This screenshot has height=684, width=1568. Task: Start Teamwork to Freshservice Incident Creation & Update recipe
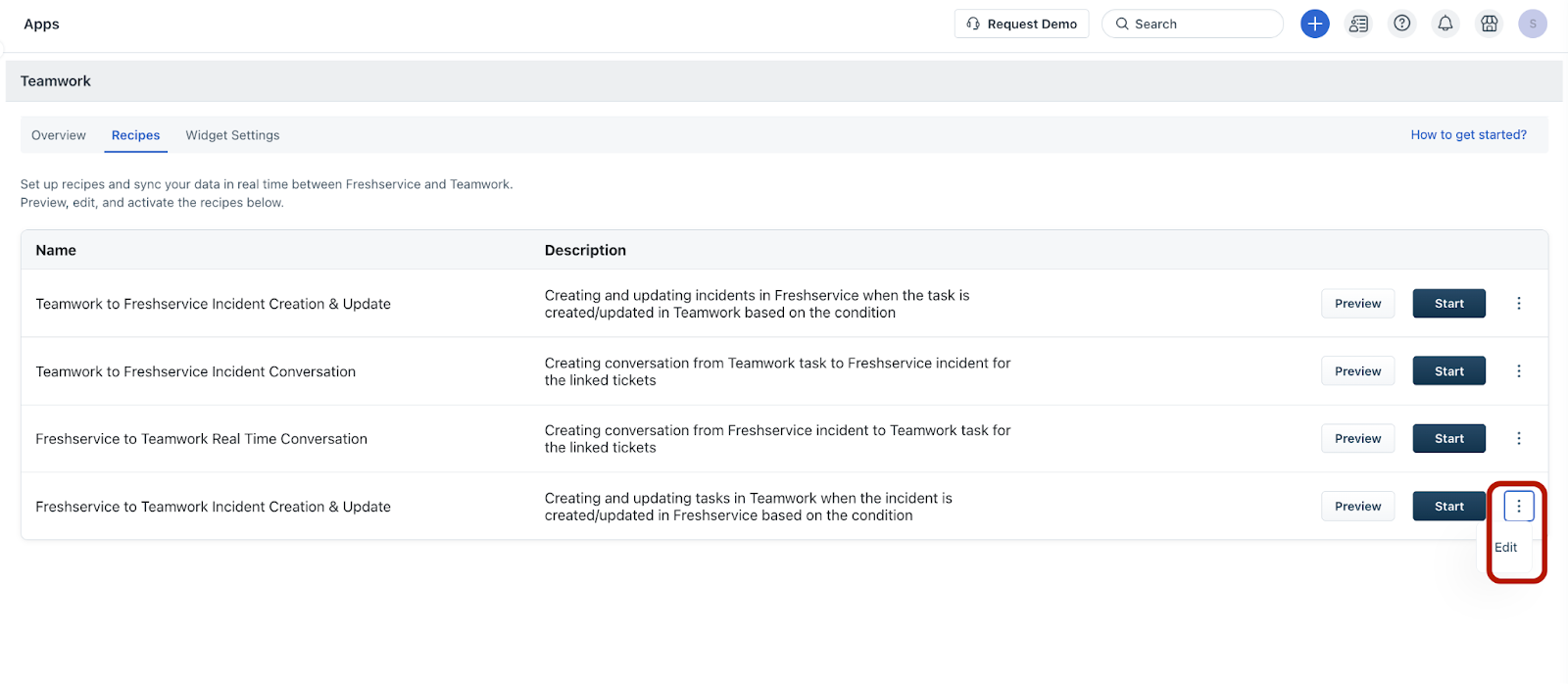(1448, 304)
